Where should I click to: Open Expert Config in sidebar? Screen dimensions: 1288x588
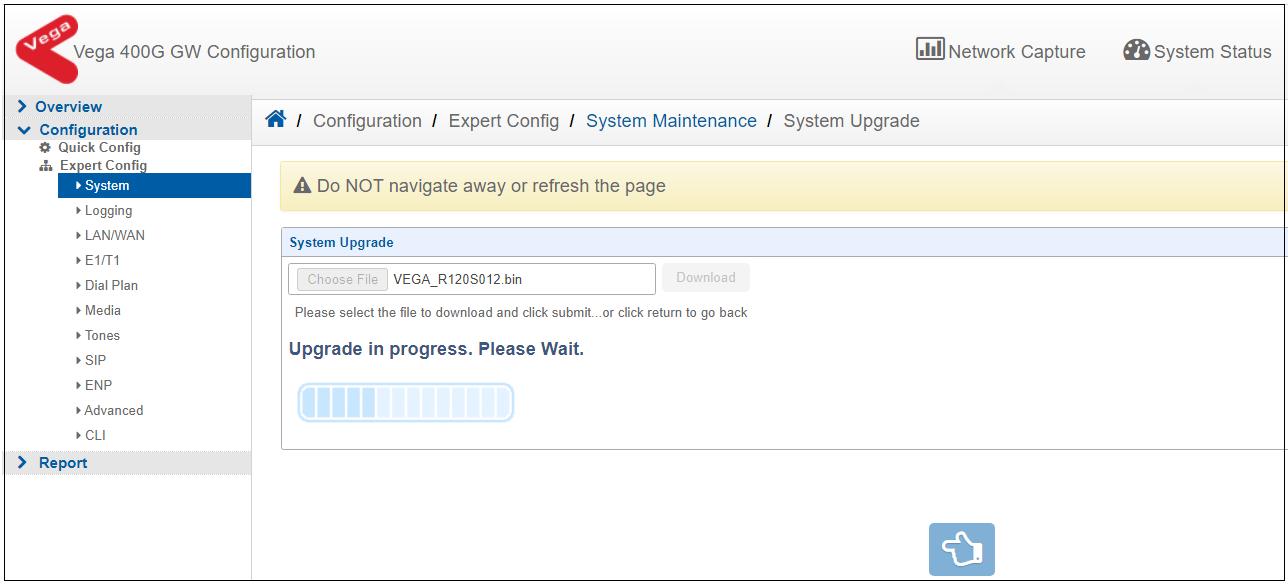point(103,166)
